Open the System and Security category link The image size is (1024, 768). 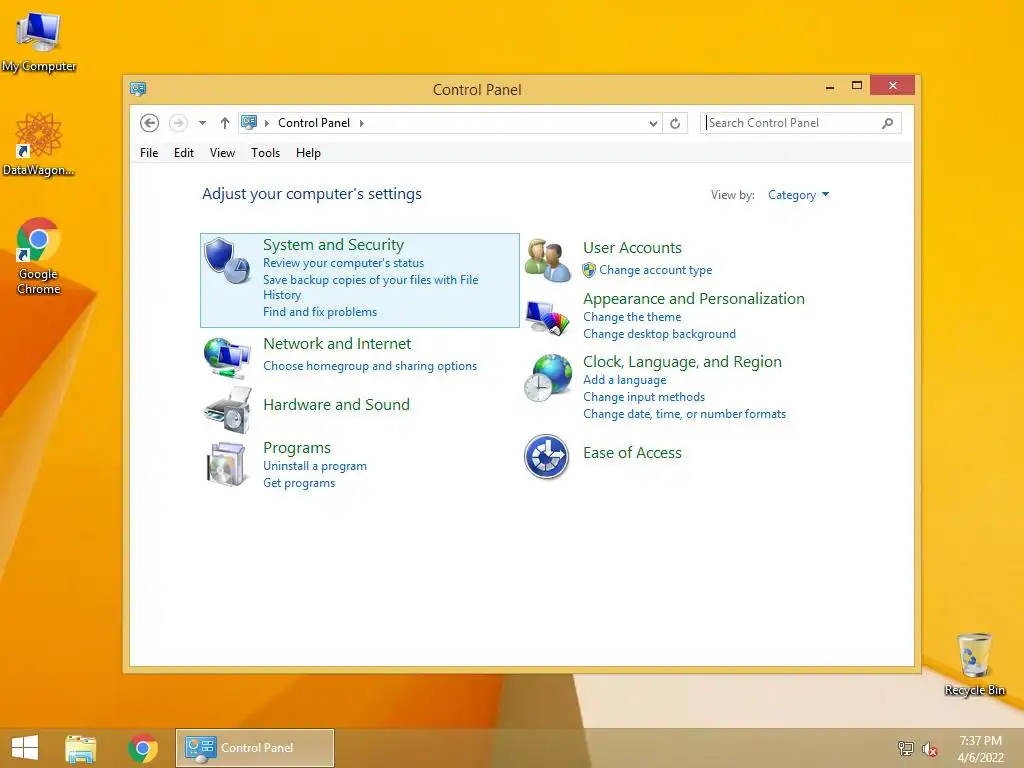(x=333, y=245)
